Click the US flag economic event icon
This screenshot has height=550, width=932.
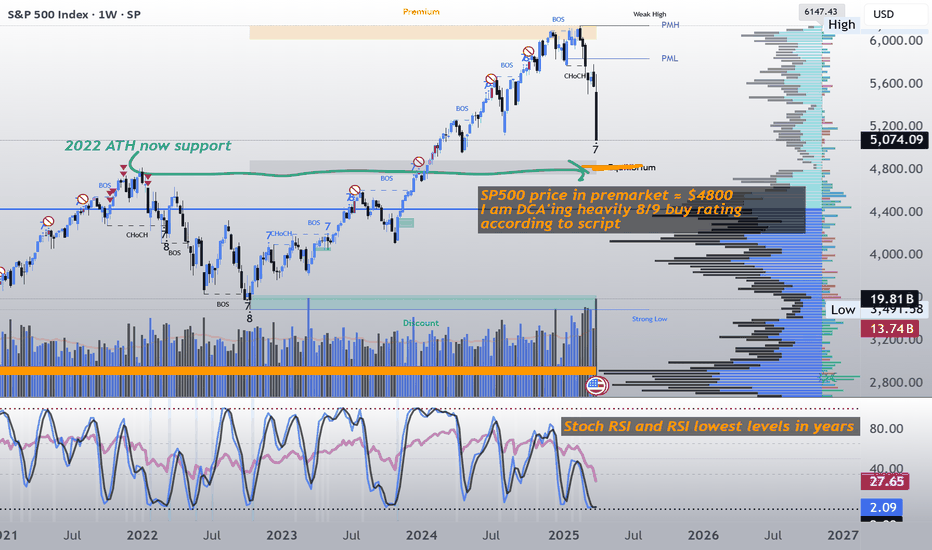(x=596, y=386)
